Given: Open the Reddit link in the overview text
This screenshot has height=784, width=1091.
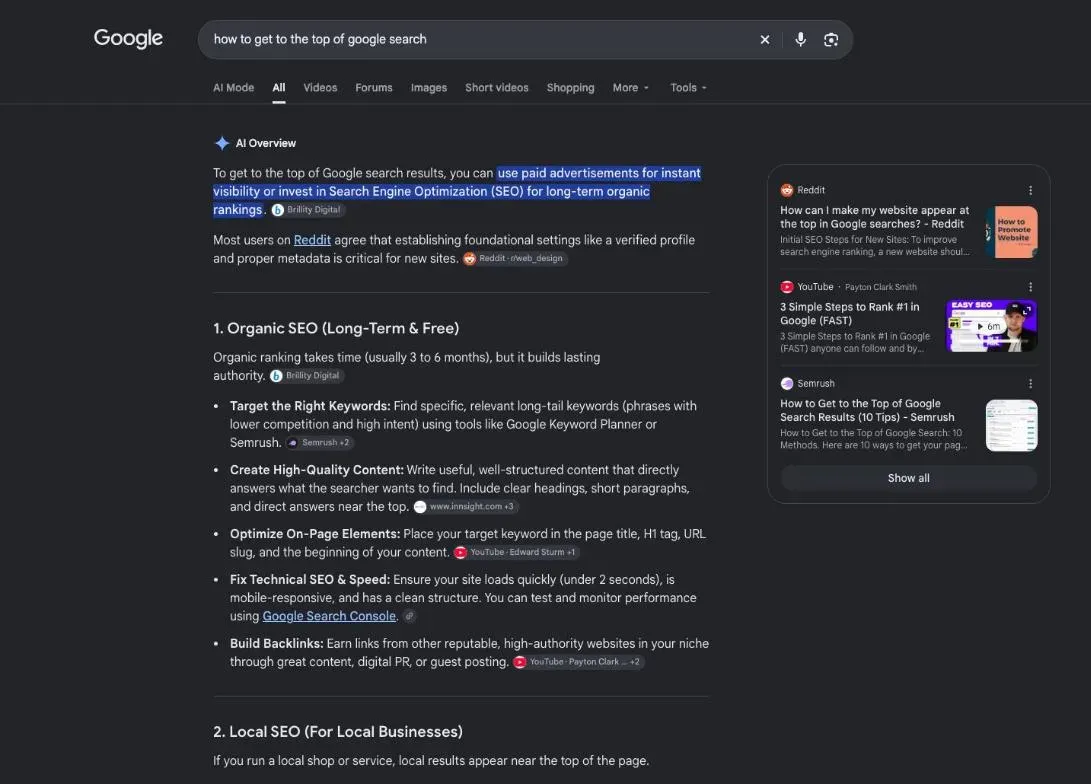Looking at the screenshot, I should (x=312, y=240).
